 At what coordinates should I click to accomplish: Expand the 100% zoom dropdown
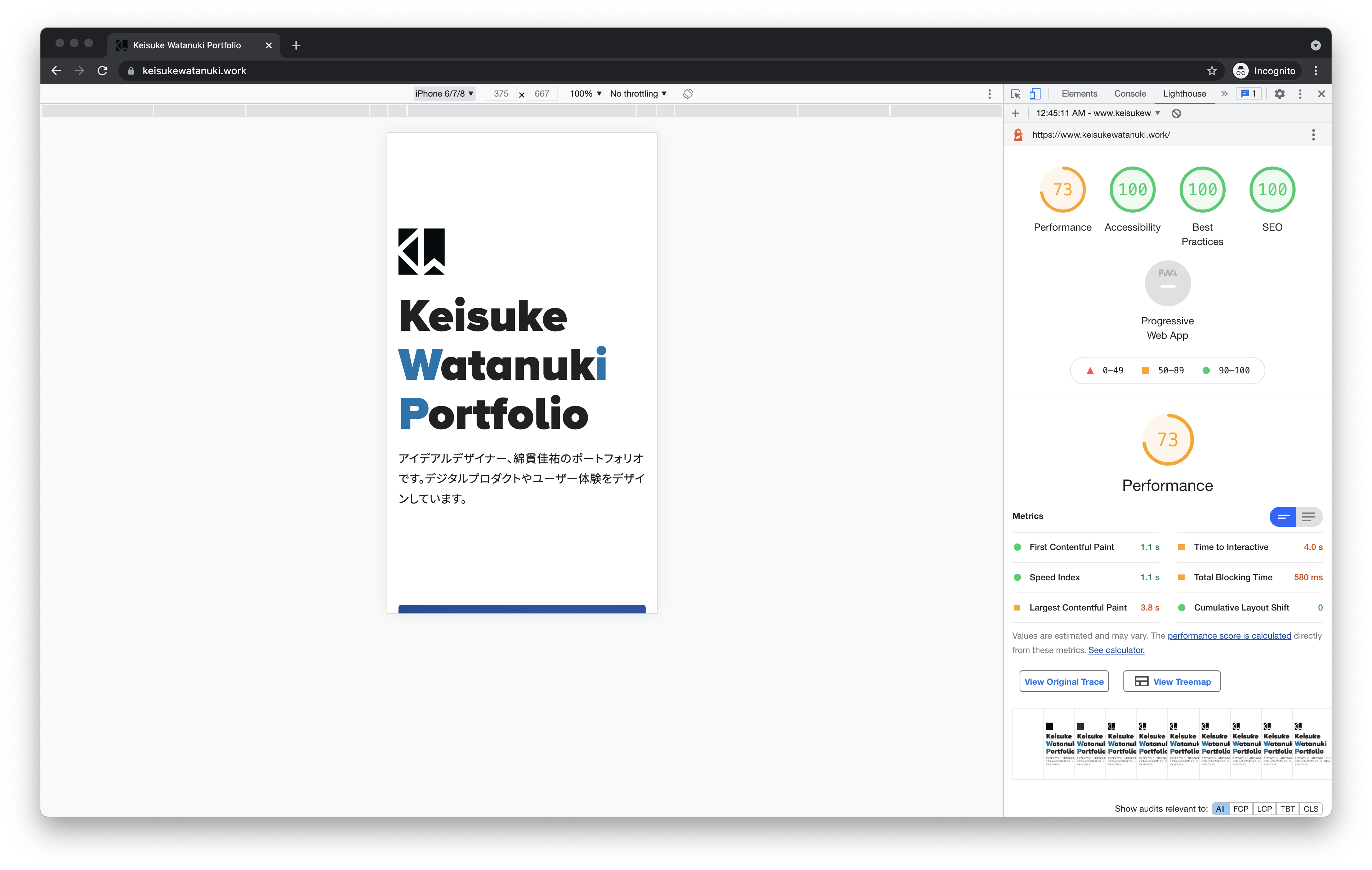pos(585,93)
